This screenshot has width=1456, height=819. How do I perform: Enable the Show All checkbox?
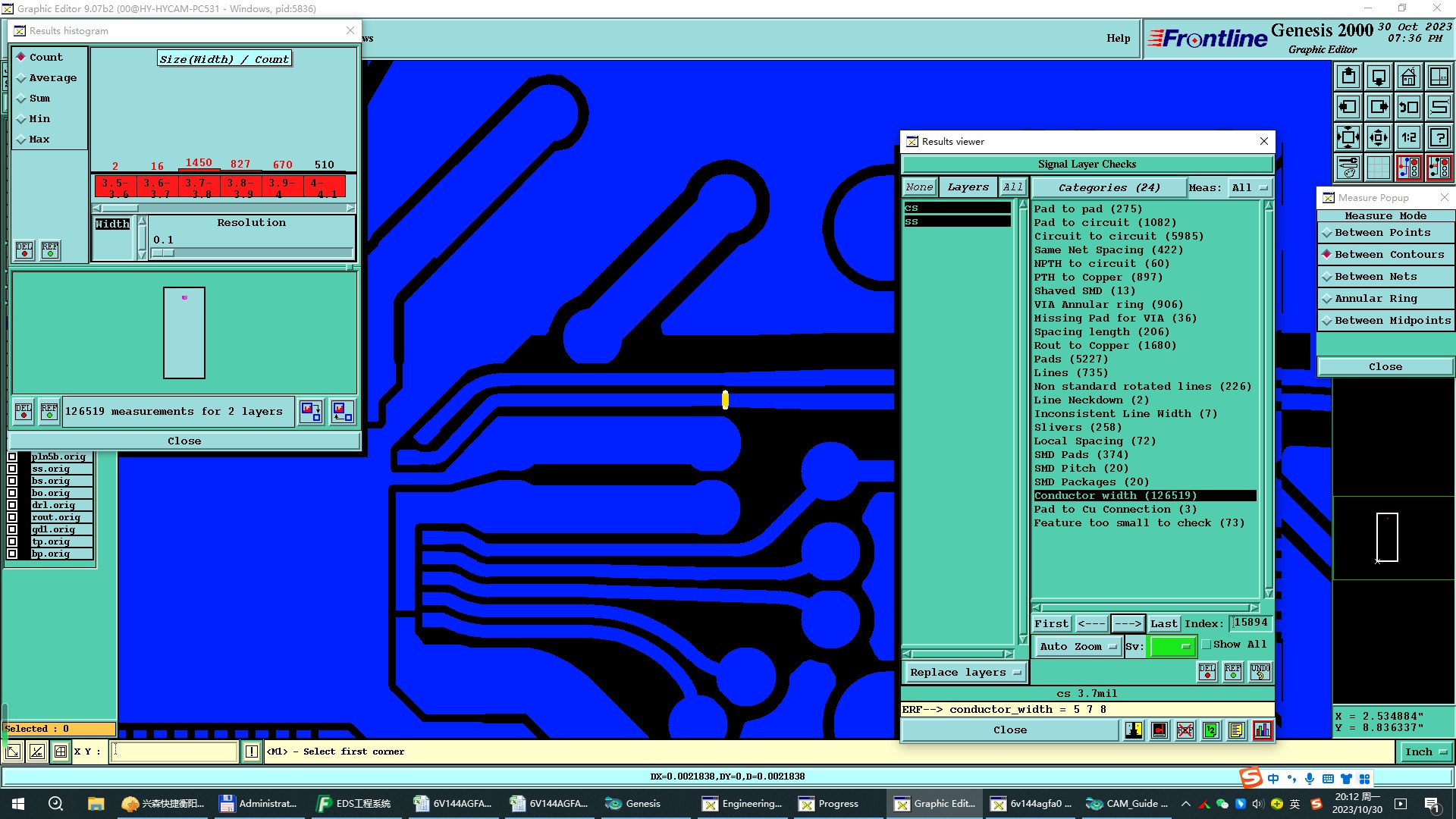click(1207, 645)
